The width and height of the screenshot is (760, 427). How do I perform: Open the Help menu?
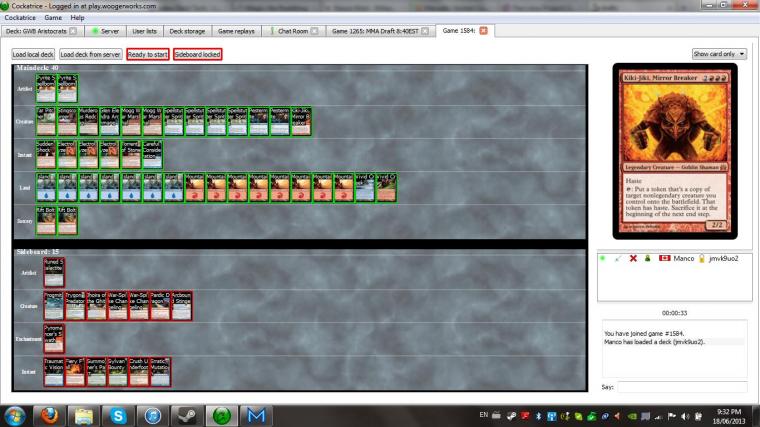pyautogui.click(x=77, y=17)
